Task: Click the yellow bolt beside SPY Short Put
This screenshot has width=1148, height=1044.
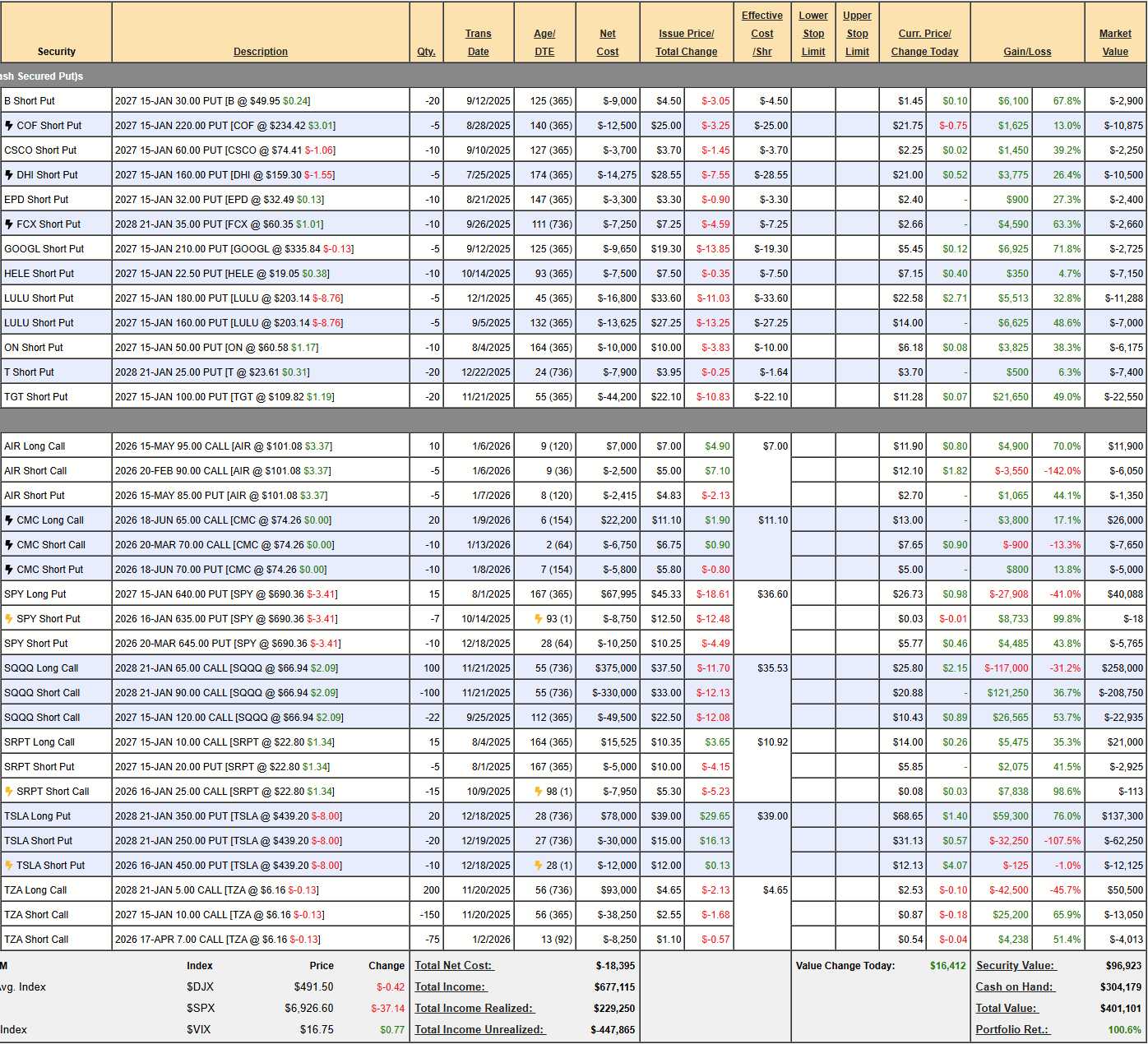Action: point(9,619)
